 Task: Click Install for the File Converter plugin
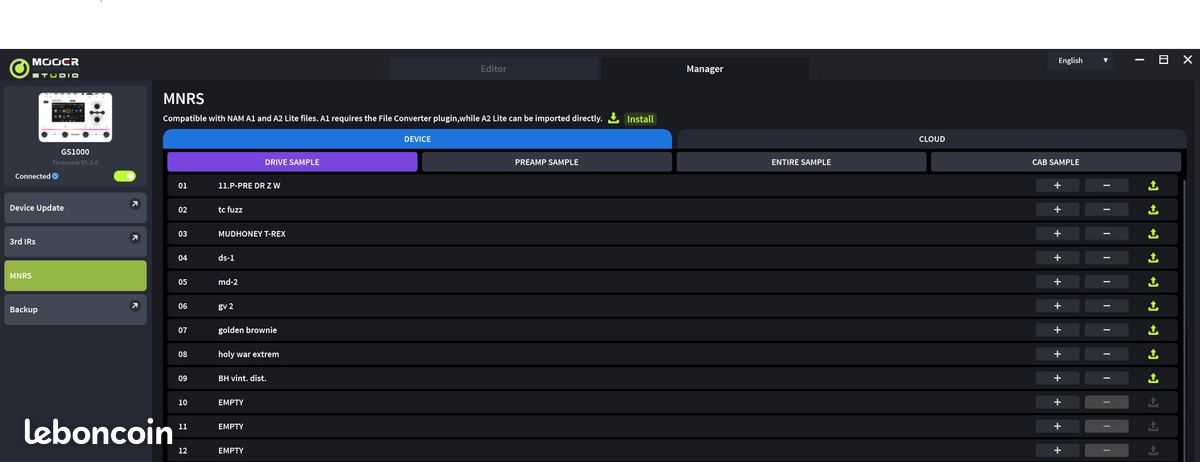pos(640,119)
